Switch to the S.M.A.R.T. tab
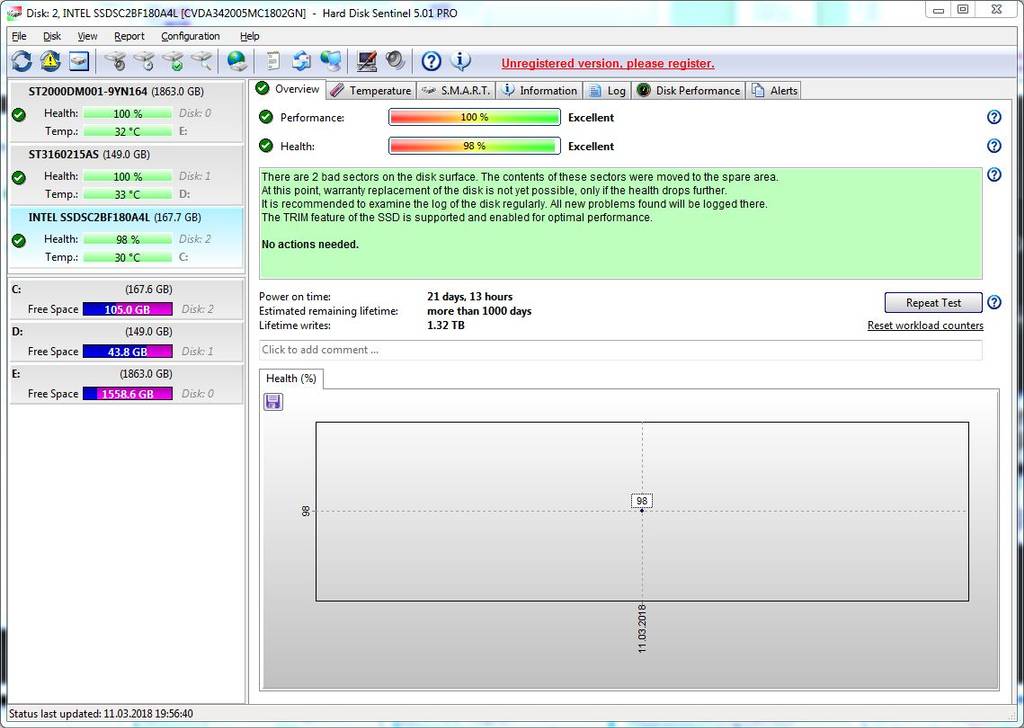1024x728 pixels. [x=456, y=90]
